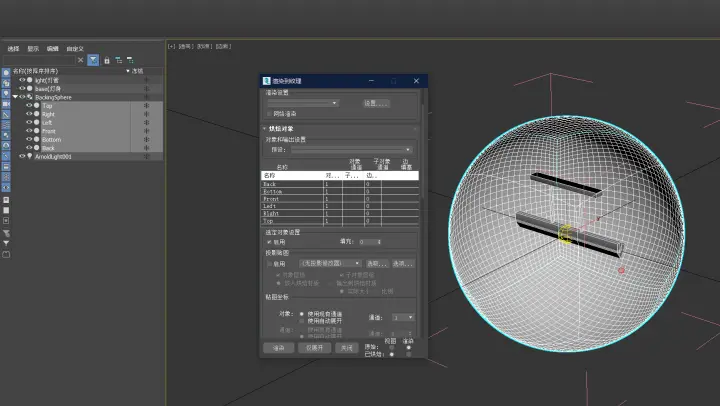Viewport: 720px width, 406px height.
Task: Open 编辑 menu in scene explorer
Action: 53,49
